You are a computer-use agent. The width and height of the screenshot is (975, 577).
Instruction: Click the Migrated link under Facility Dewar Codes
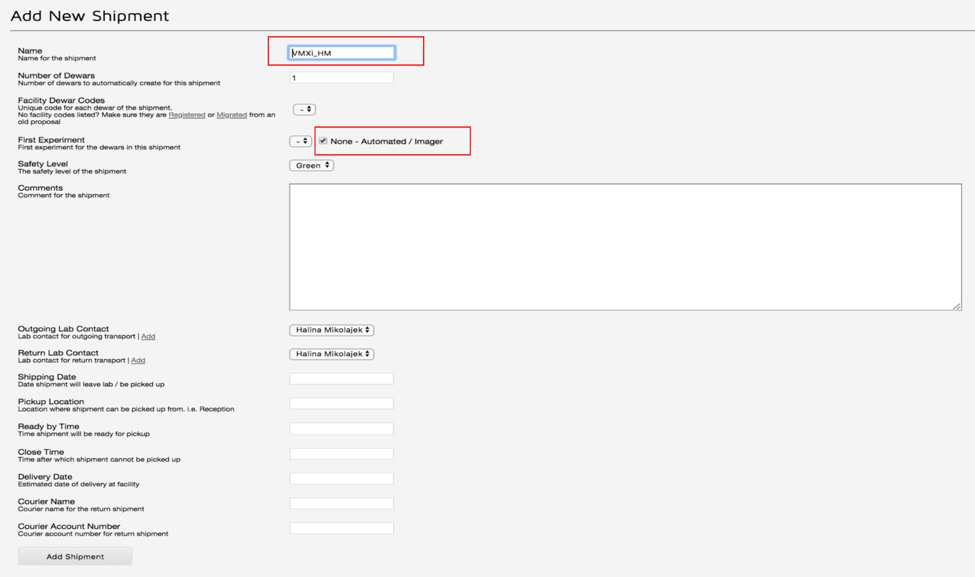point(231,112)
